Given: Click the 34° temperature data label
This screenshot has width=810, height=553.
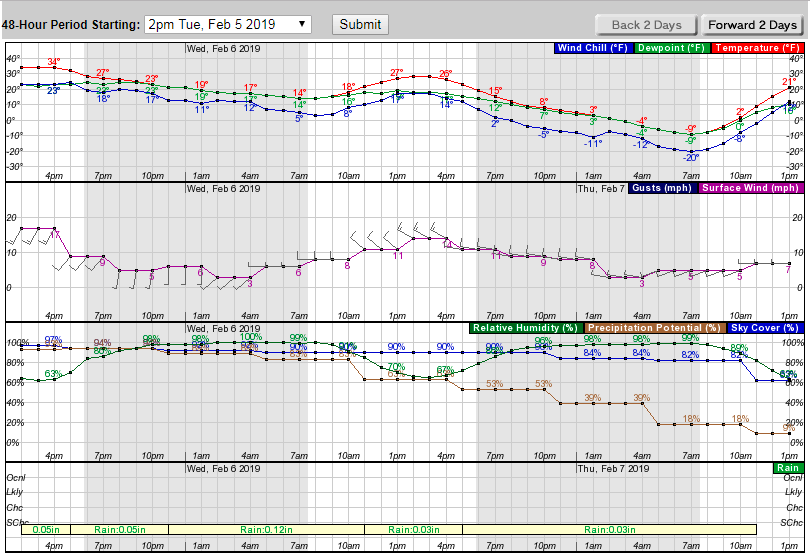Looking at the screenshot, I should coord(54,62).
